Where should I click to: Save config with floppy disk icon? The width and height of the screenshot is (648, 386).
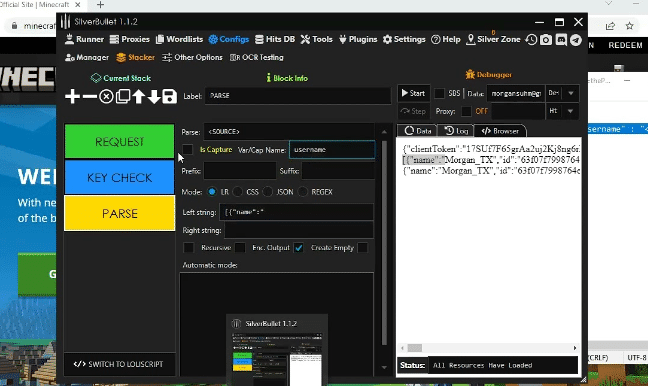click(x=169, y=96)
